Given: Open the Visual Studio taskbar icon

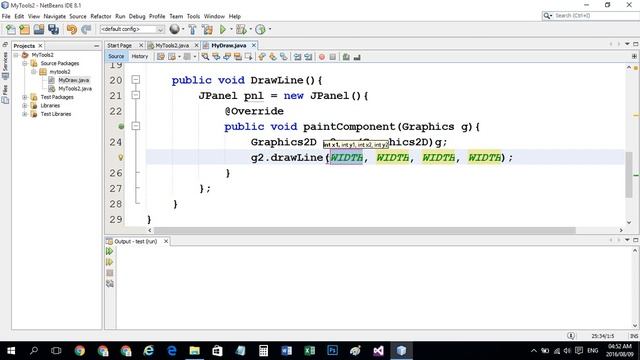Looking at the screenshot, I should 378,351.
